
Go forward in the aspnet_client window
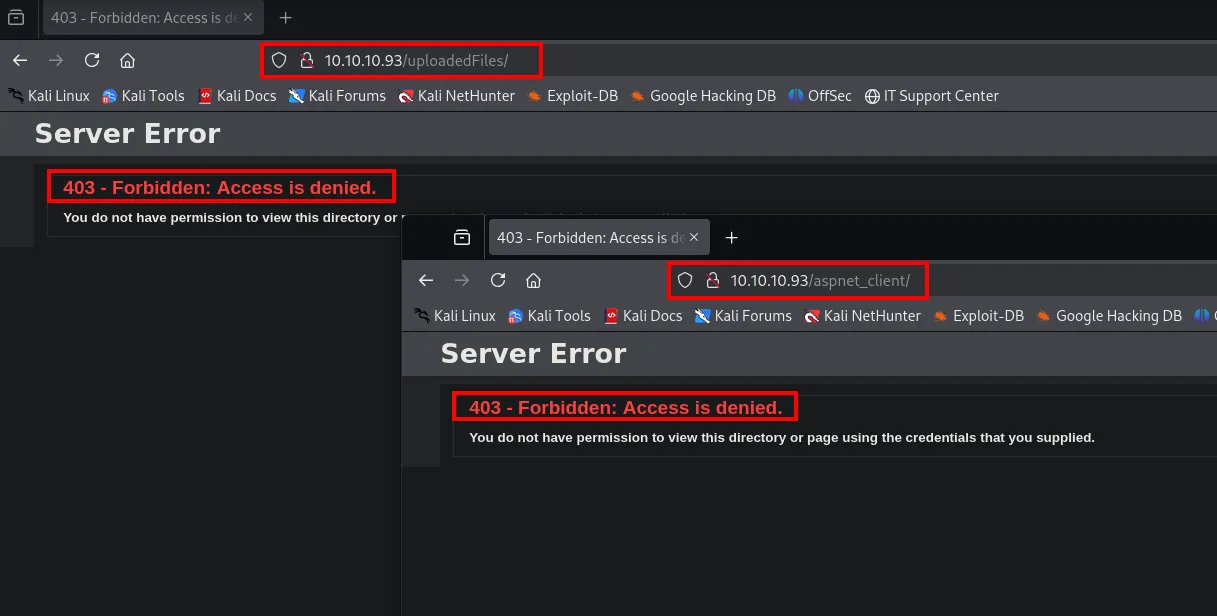(462, 280)
